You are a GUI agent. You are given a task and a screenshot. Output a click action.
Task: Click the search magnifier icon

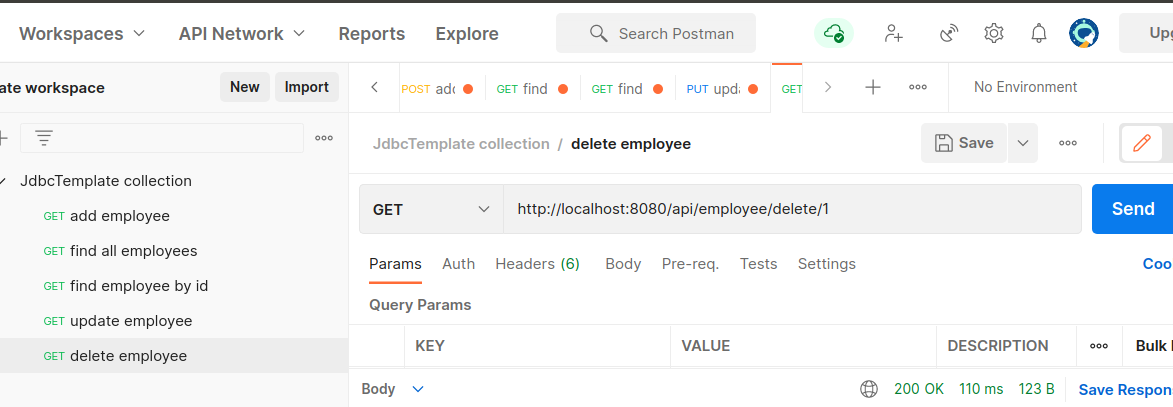pyautogui.click(x=598, y=34)
